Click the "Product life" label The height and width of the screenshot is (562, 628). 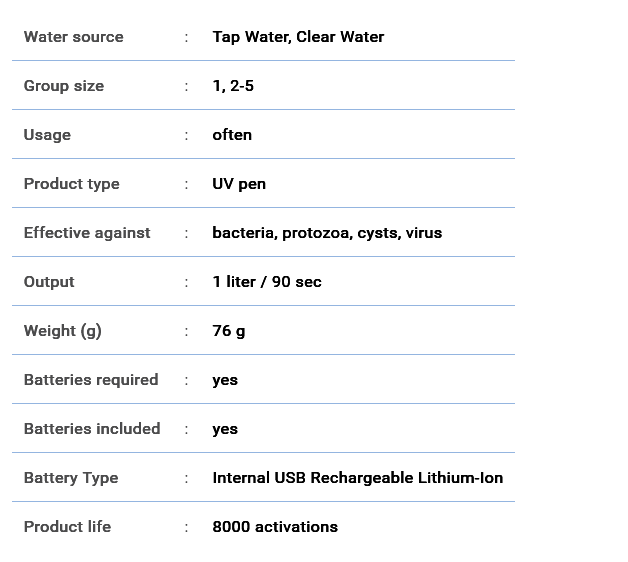pyautogui.click(x=67, y=527)
